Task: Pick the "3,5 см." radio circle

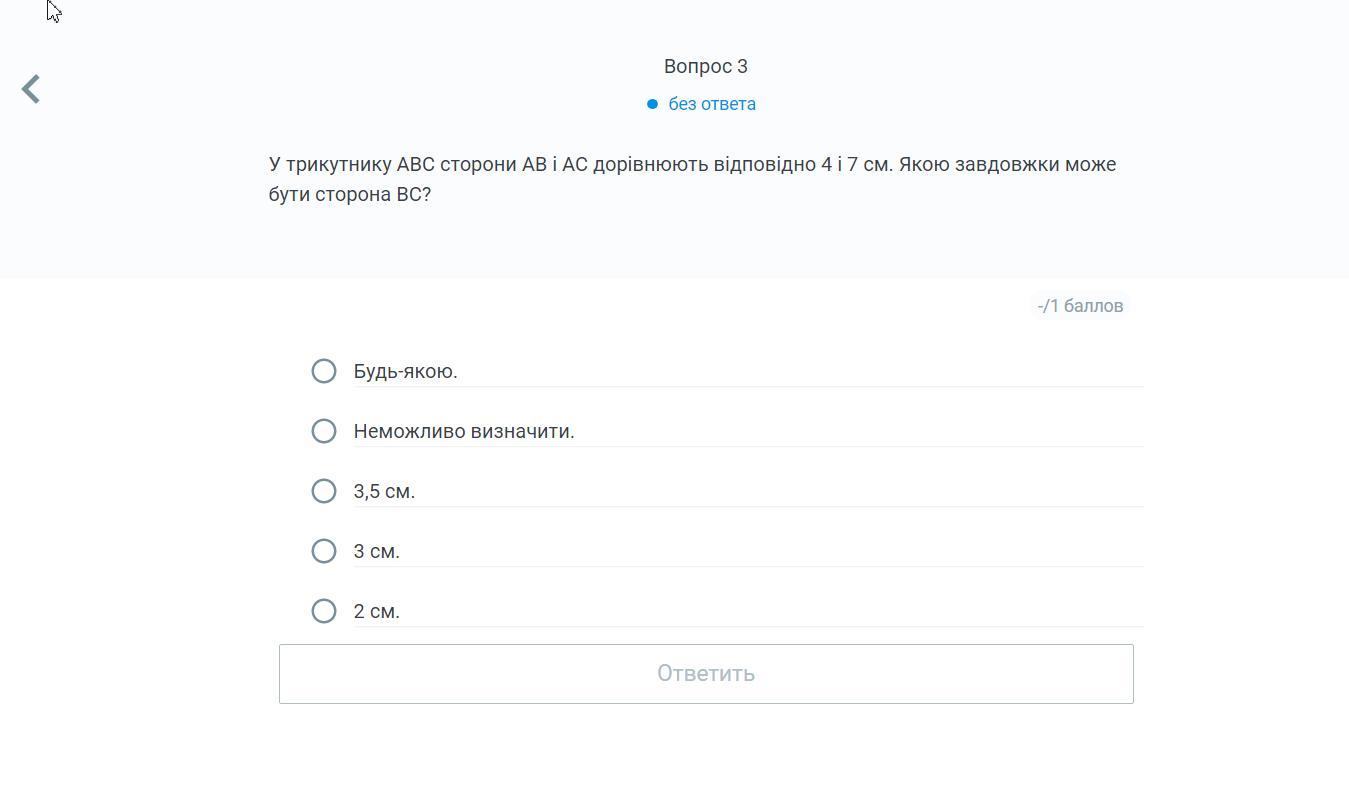Action: coord(324,491)
